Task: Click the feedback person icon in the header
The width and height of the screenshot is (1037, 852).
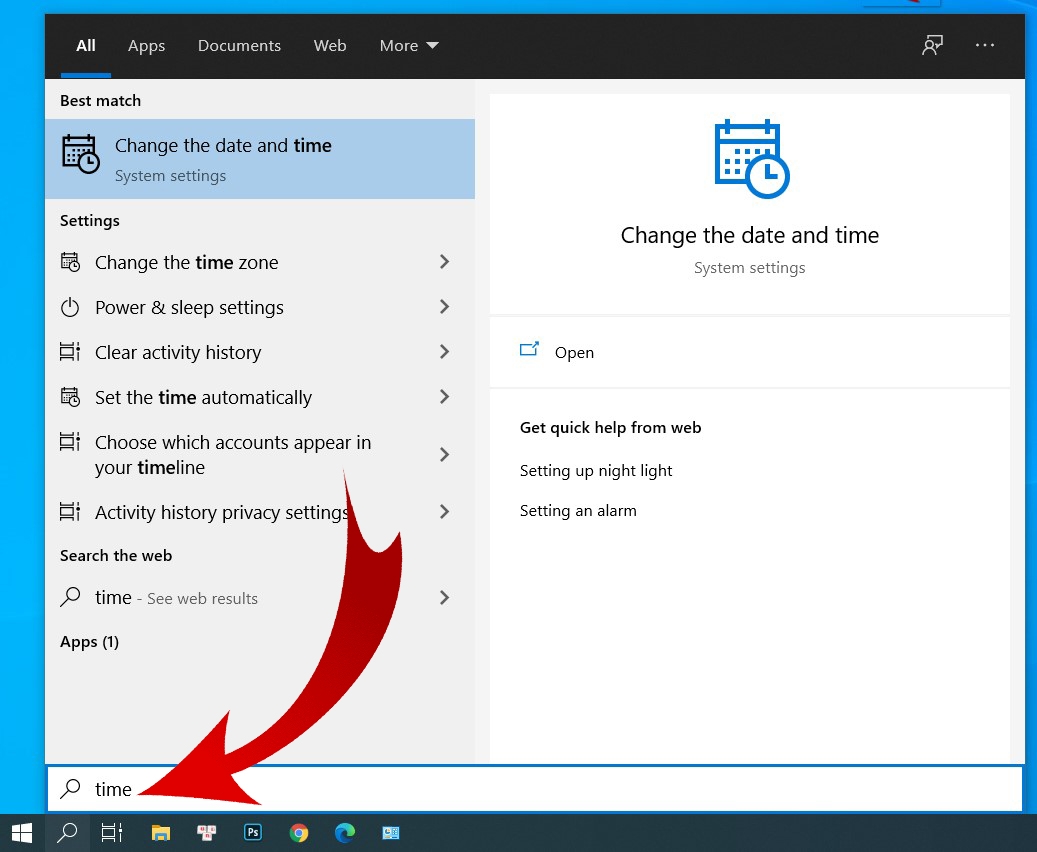Action: (x=933, y=46)
